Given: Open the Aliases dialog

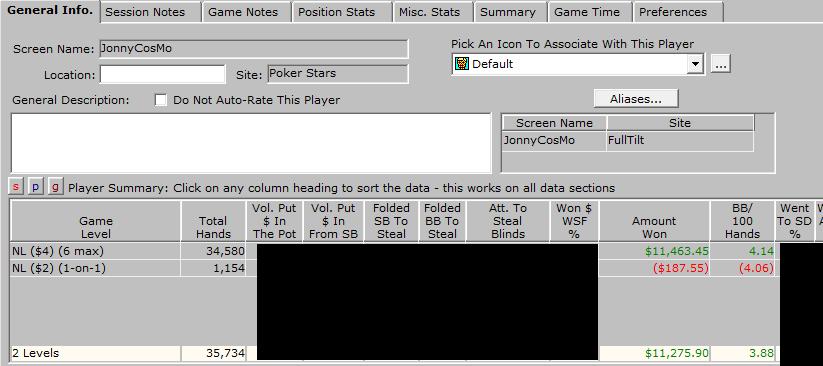Looking at the screenshot, I should tap(636, 99).
